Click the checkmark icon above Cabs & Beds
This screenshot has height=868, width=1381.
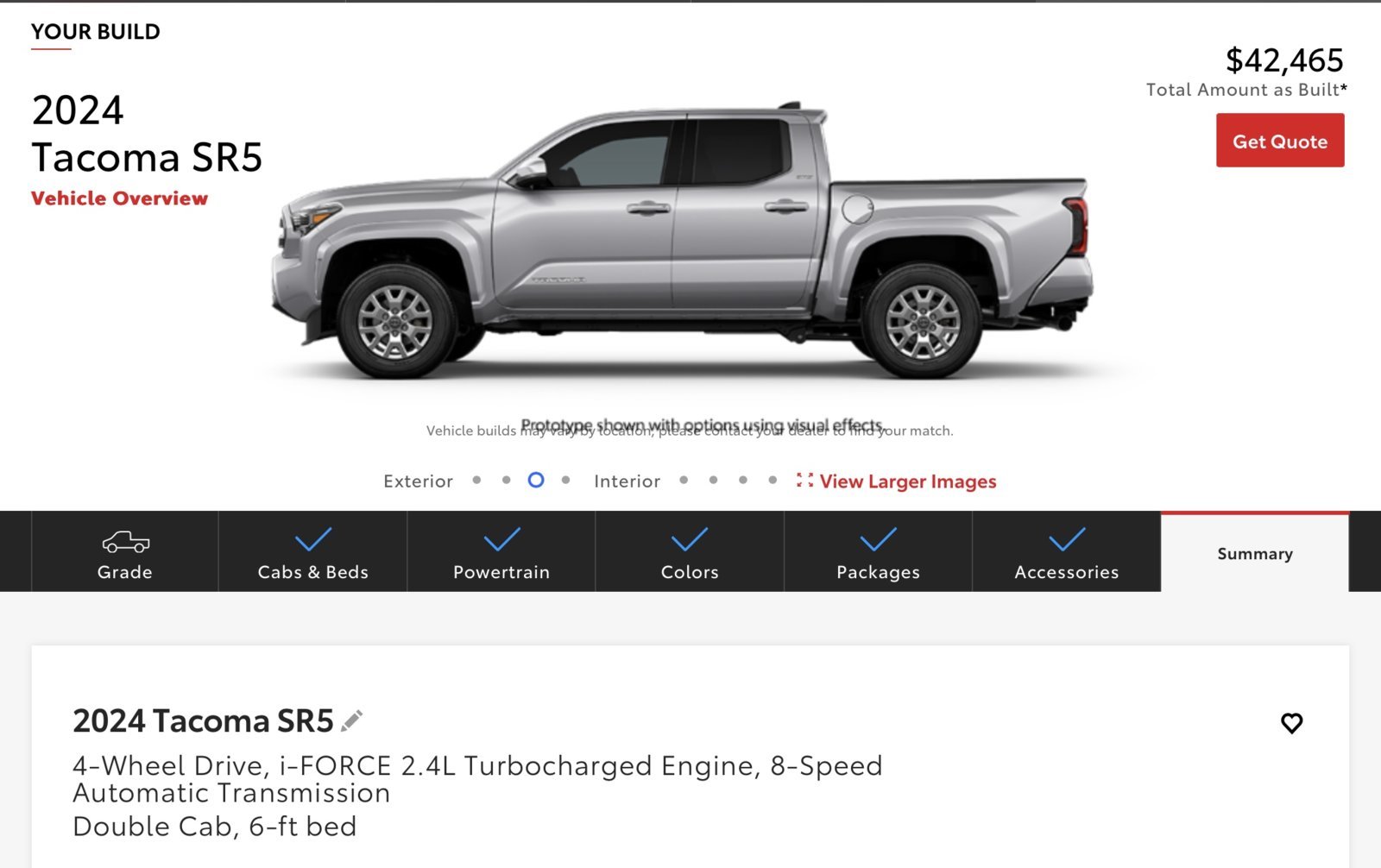313,539
